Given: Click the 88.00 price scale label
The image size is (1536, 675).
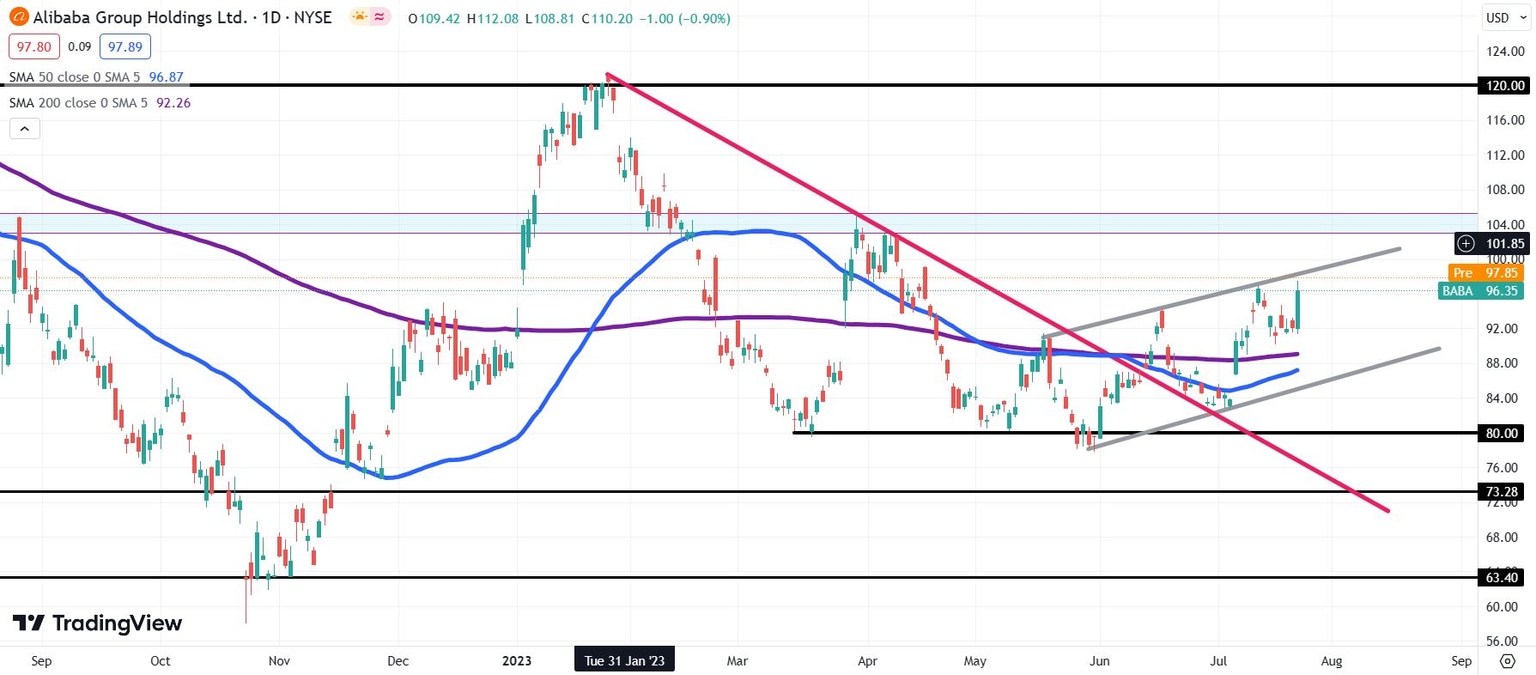Looking at the screenshot, I should pyautogui.click(x=1505, y=363).
